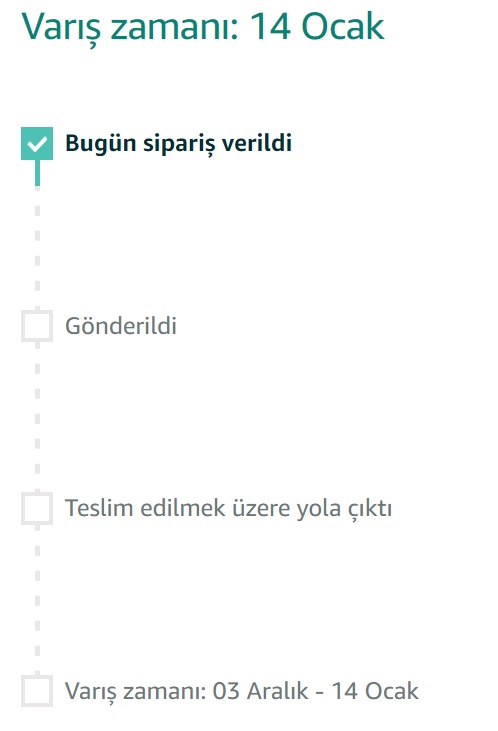Tick the box beside "Teslim edilmek üzere yola çıktı"
This screenshot has width=498, height=731.
coord(37,508)
